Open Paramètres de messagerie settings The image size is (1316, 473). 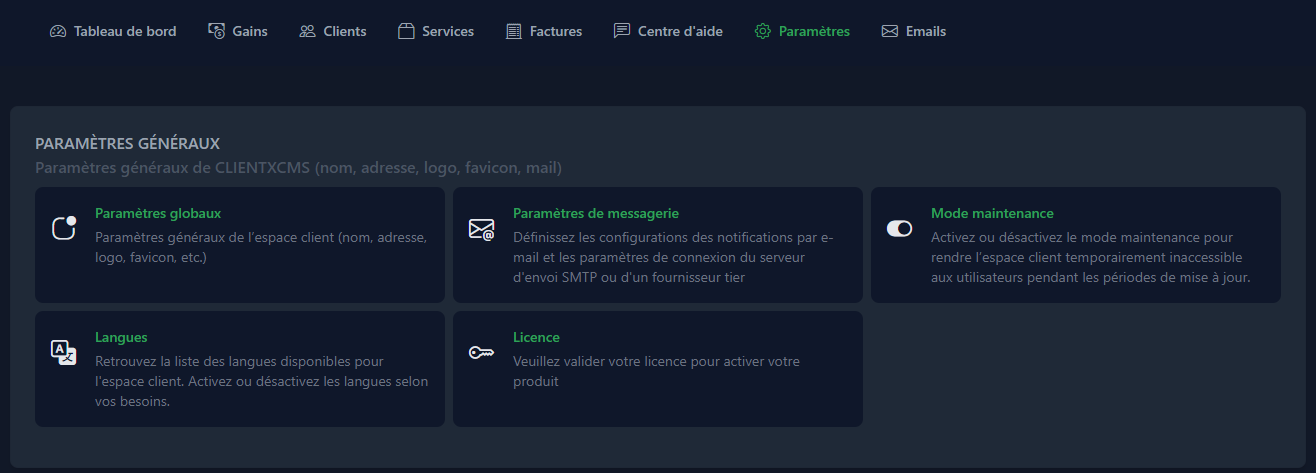click(x=596, y=213)
